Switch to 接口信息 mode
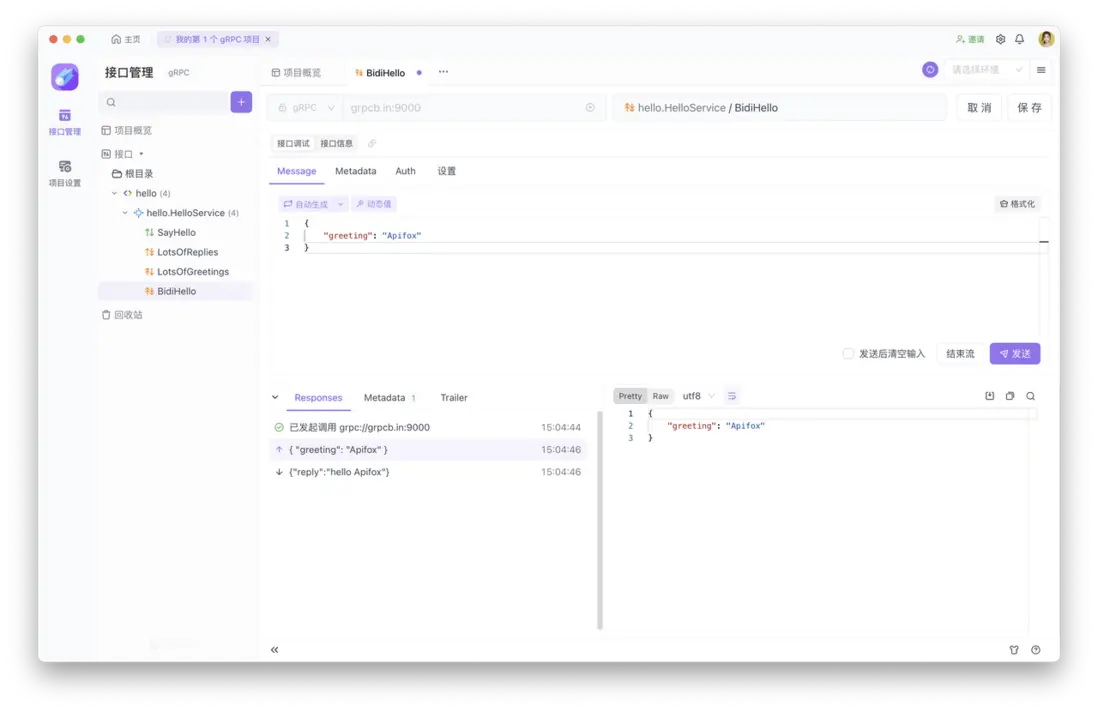 [336, 144]
